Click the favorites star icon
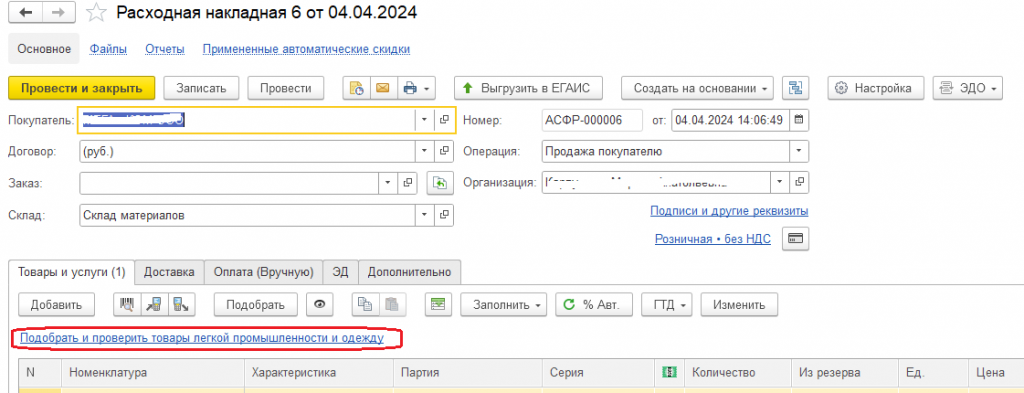This screenshot has height=393, width=1024. click(x=96, y=12)
